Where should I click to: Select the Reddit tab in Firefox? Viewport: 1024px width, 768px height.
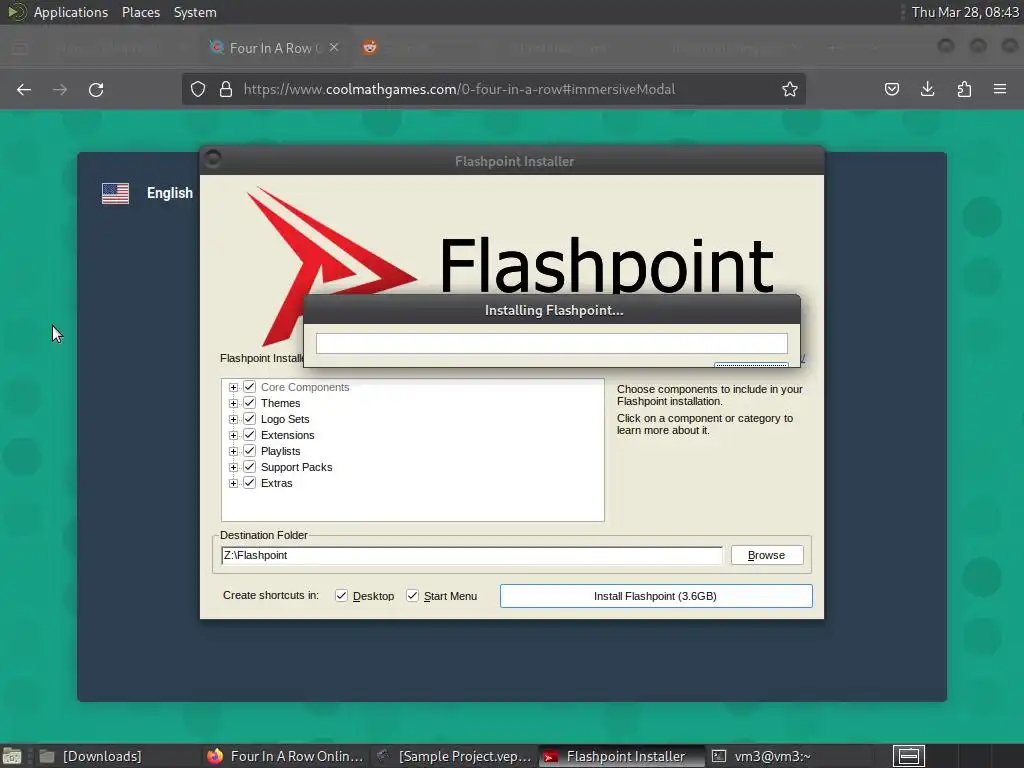(370, 47)
